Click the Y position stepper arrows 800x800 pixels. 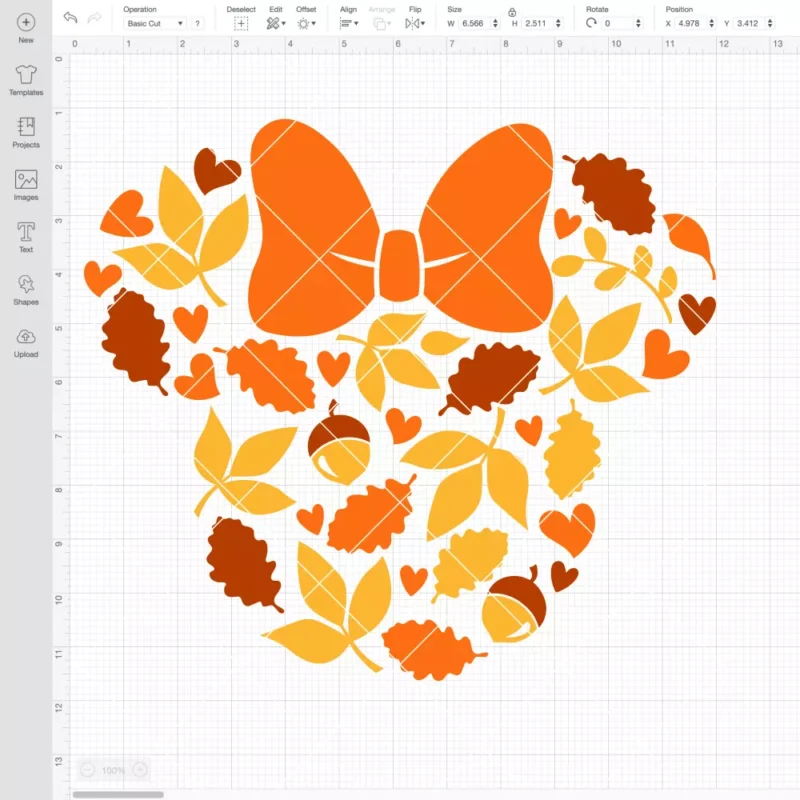click(x=770, y=23)
